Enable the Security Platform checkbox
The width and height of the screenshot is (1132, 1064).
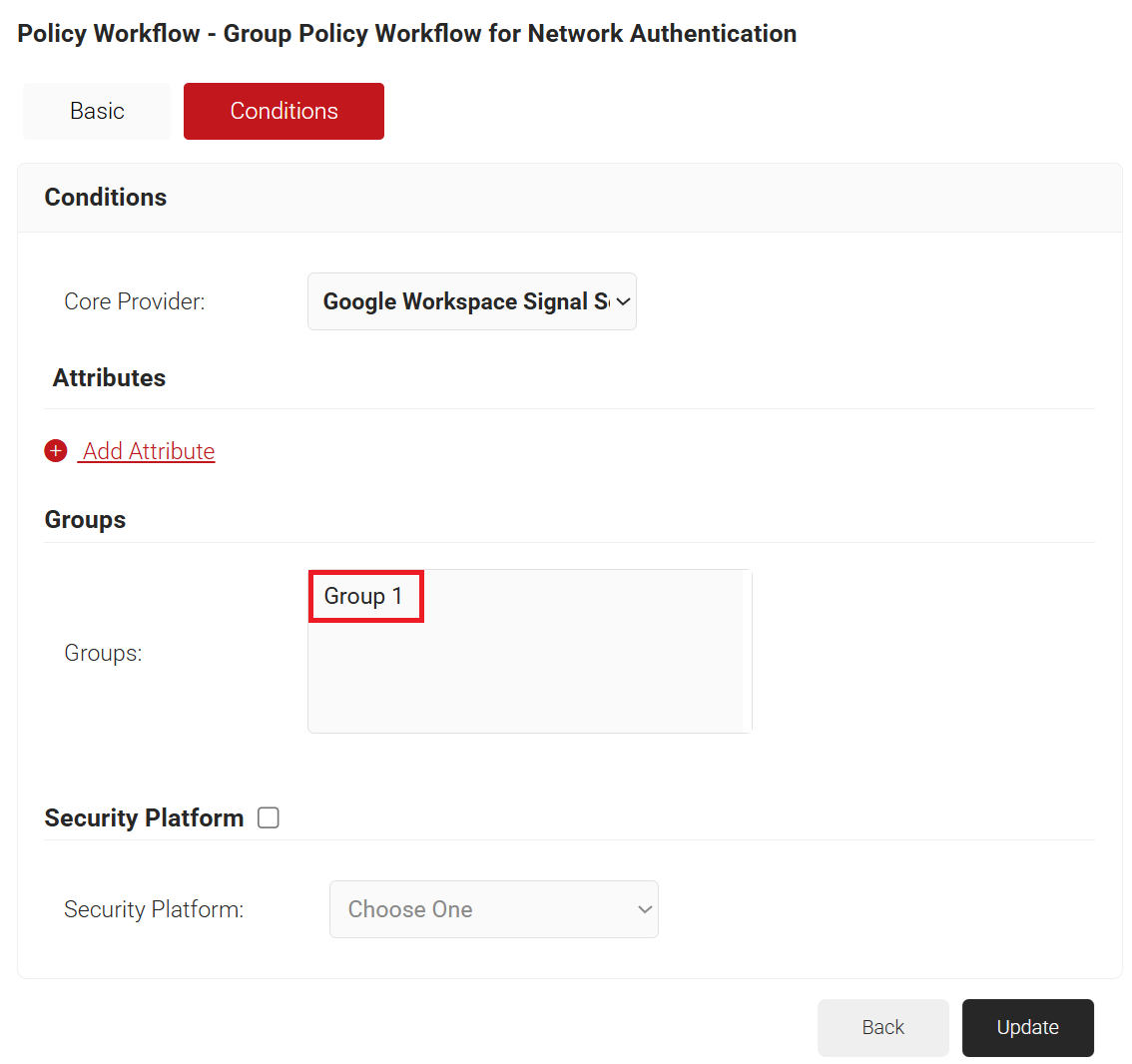(x=269, y=817)
